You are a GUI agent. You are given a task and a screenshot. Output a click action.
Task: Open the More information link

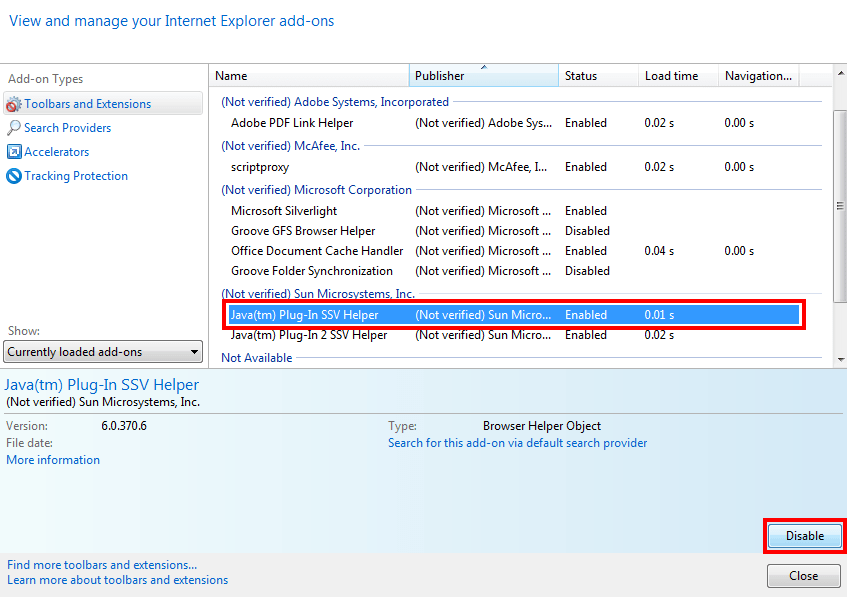pos(53,460)
